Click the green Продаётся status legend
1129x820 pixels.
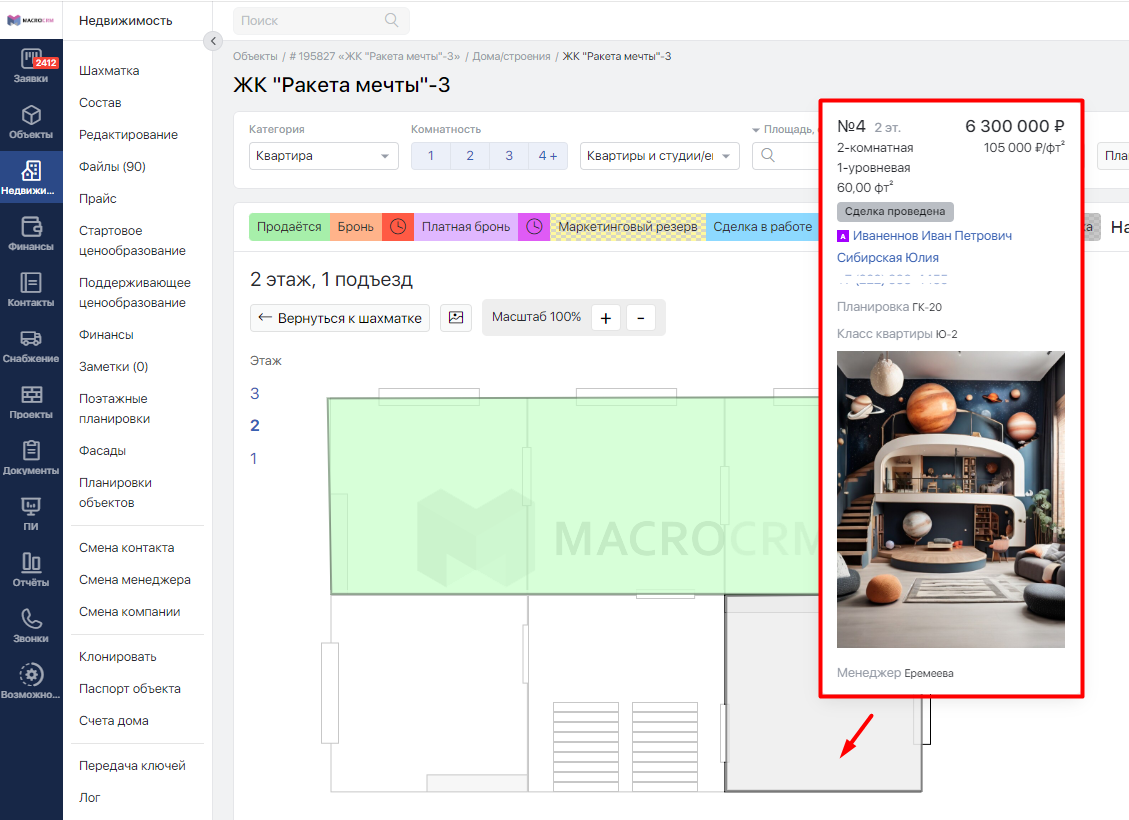[289, 227]
